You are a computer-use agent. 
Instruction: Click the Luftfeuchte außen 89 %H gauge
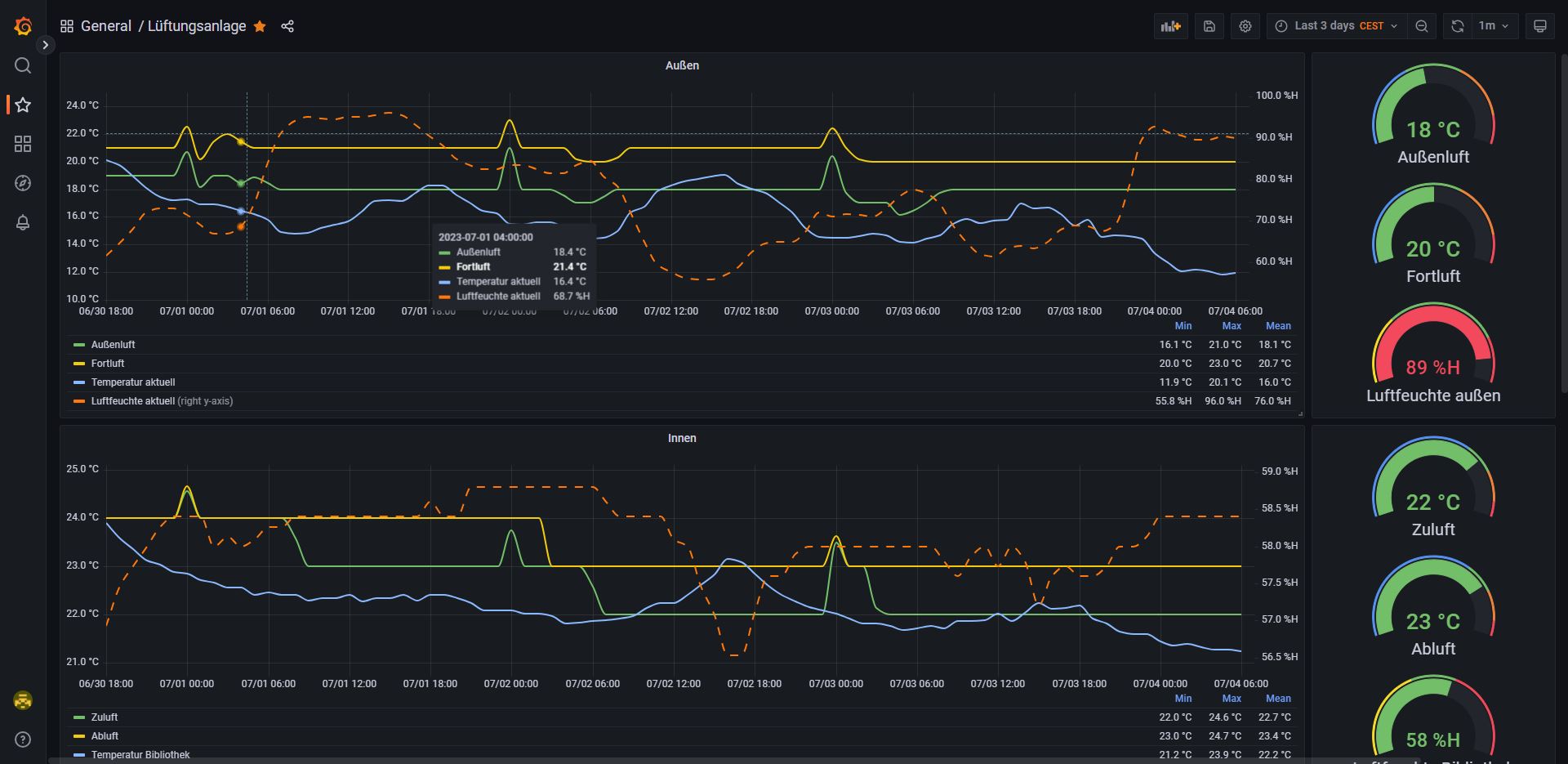click(x=1433, y=353)
